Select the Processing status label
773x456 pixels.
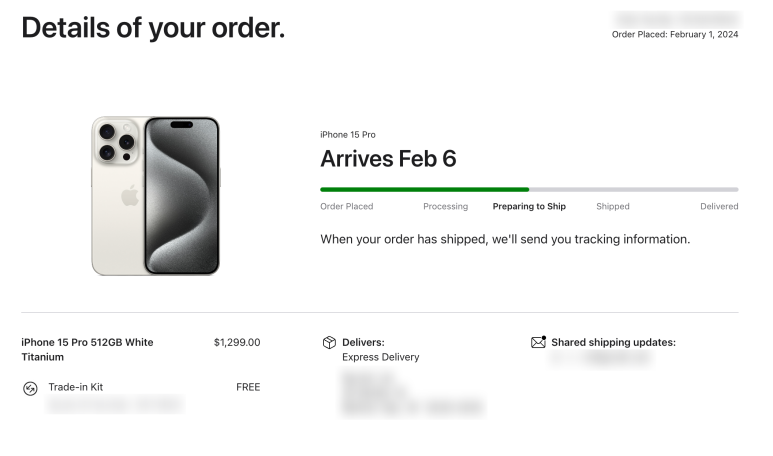446,206
